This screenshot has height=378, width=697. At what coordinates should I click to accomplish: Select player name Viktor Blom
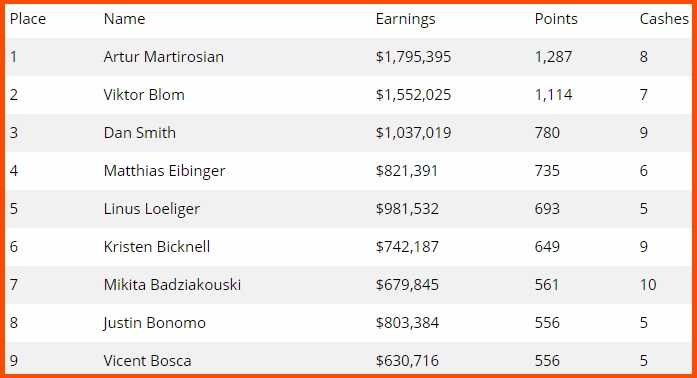(x=144, y=95)
